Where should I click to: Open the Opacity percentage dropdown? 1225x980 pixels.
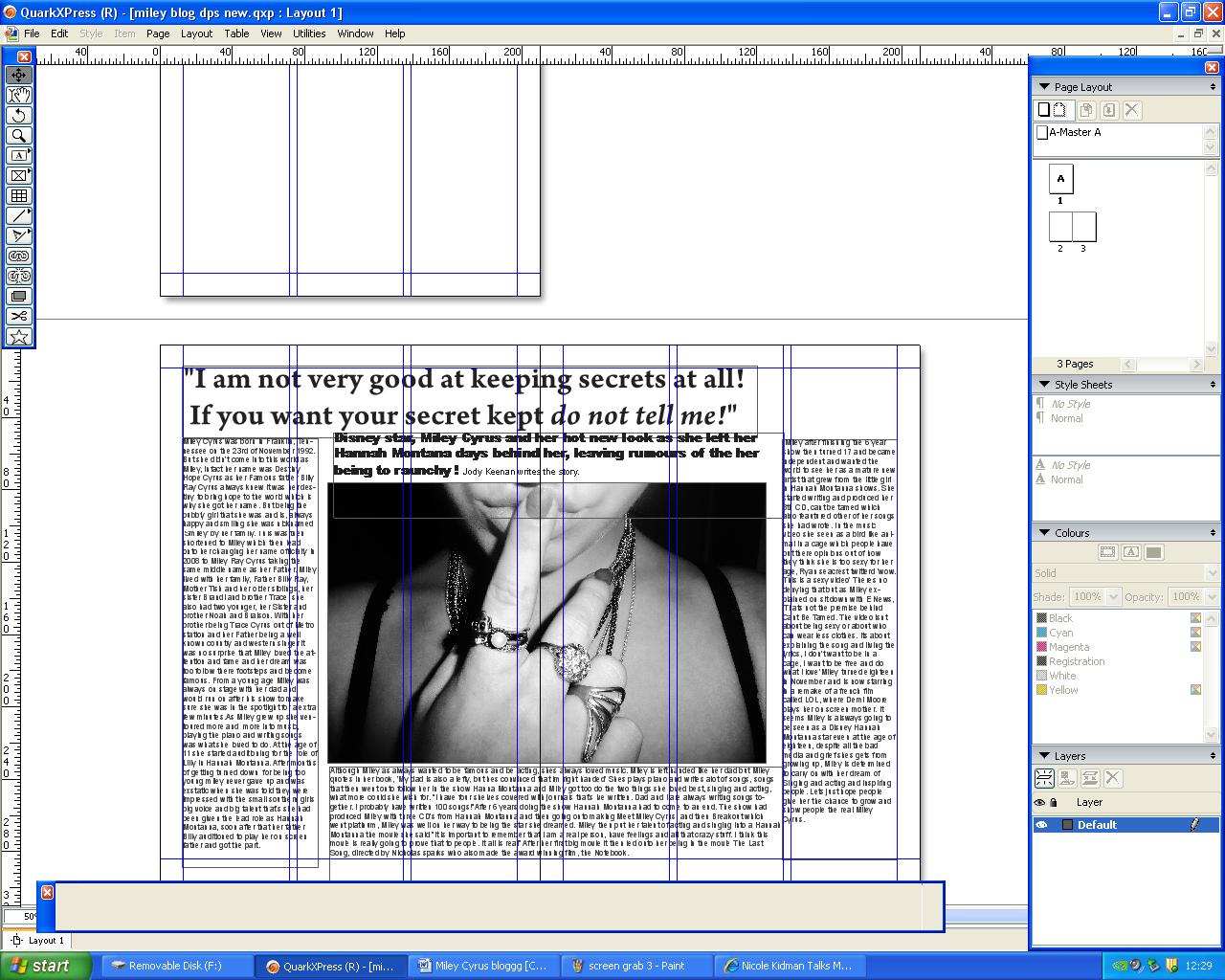[1212, 596]
